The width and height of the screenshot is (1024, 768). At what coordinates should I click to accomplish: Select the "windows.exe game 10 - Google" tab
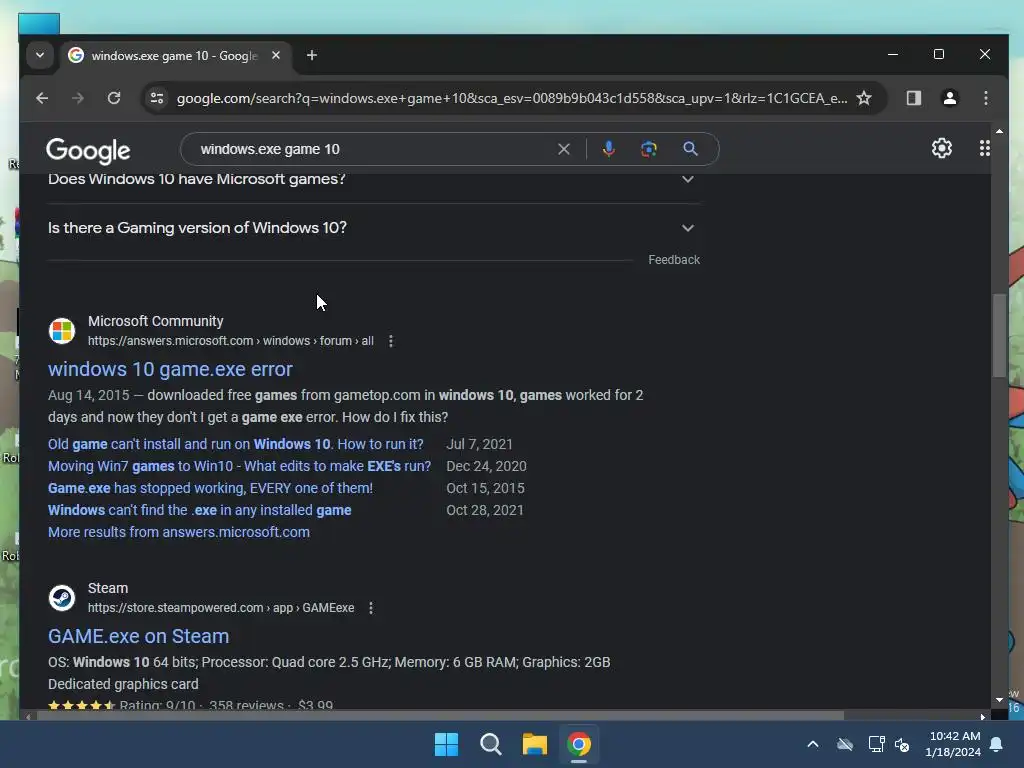(x=176, y=56)
